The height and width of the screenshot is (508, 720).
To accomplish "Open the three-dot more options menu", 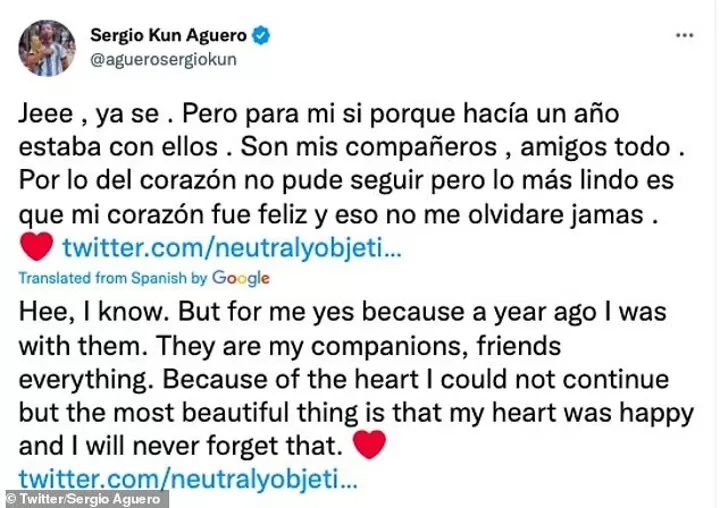I will coord(684,34).
